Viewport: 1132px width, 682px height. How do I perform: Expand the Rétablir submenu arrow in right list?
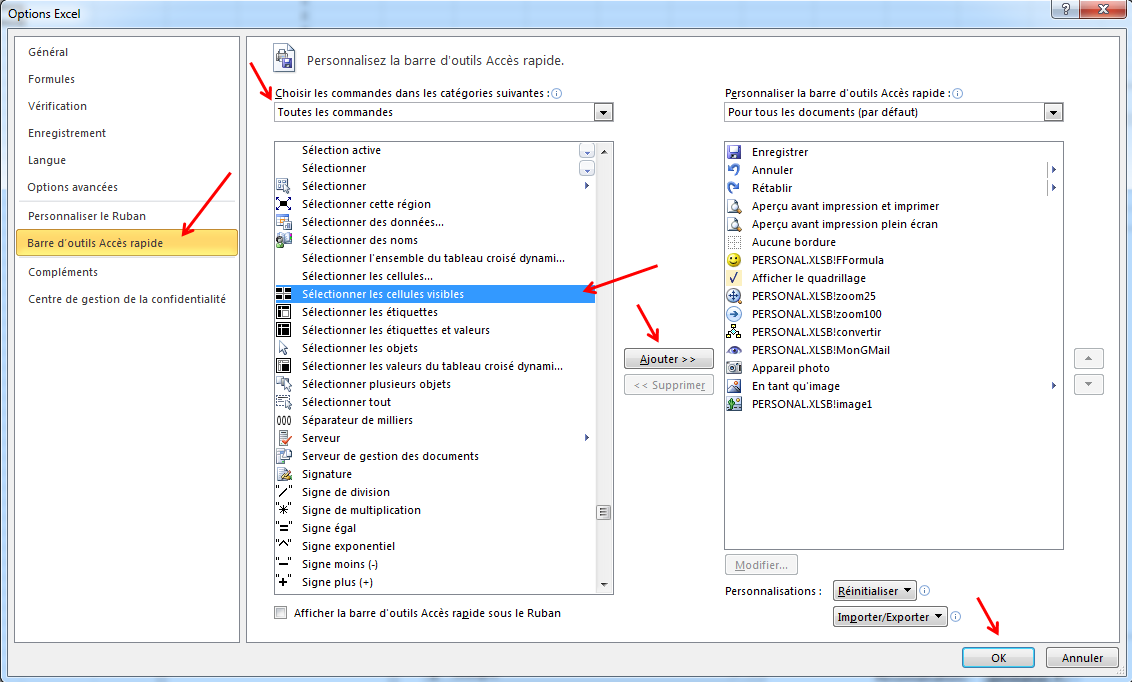(1054, 188)
